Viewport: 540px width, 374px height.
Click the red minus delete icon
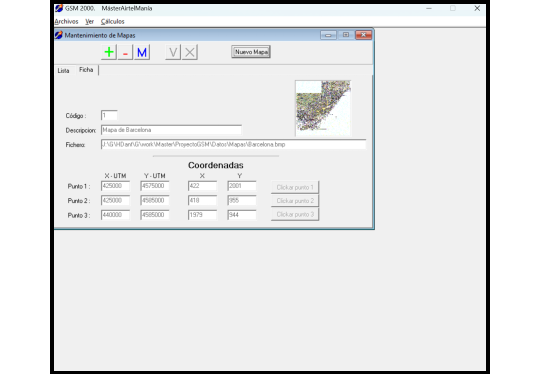point(125,52)
